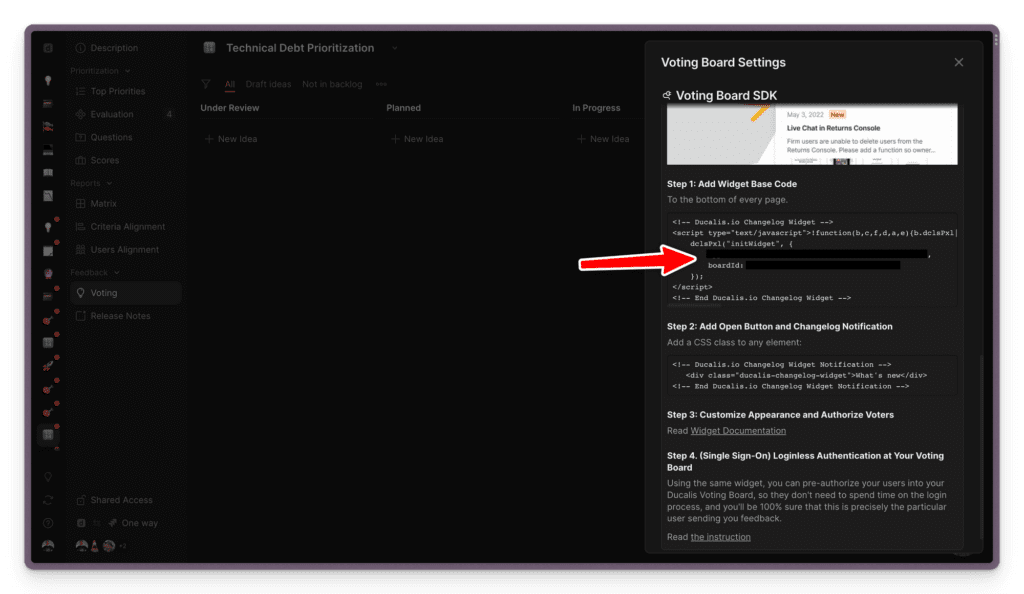1024x594 pixels.
Task: Click the board grid icon beside the title
Action: tap(210, 48)
